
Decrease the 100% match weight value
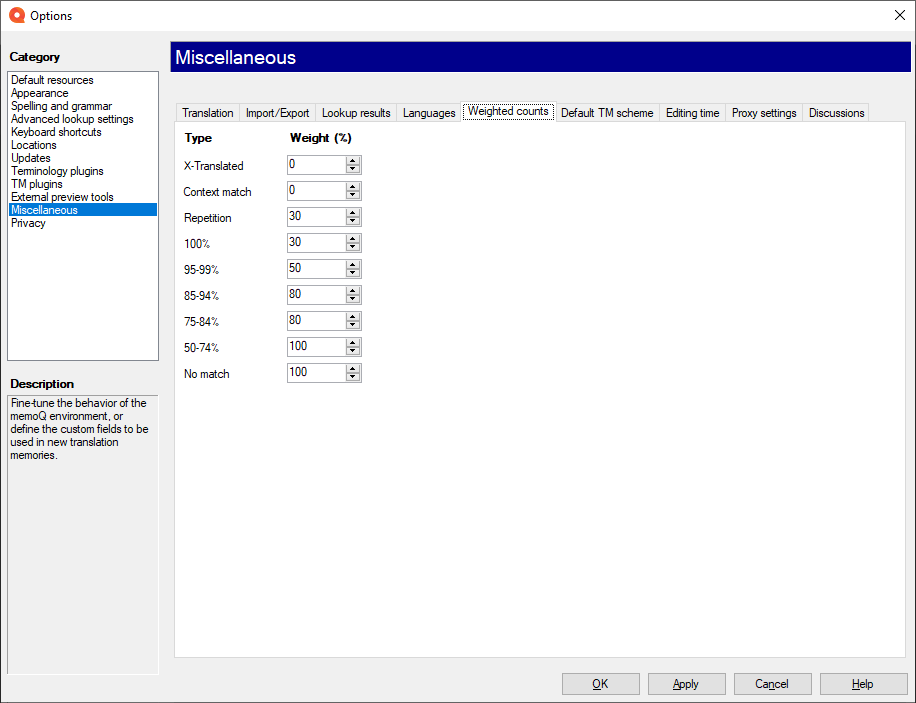coord(352,248)
